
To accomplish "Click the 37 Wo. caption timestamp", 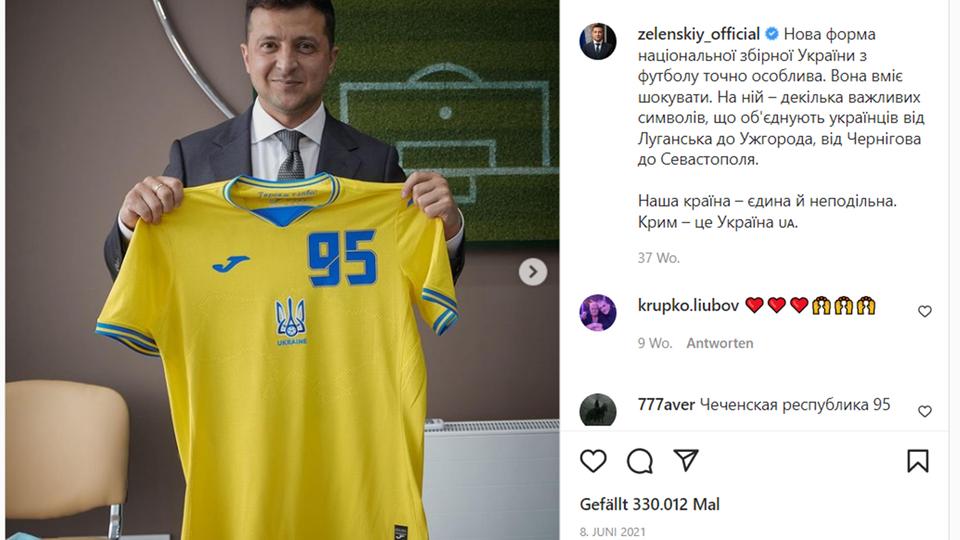I will click(659, 258).
